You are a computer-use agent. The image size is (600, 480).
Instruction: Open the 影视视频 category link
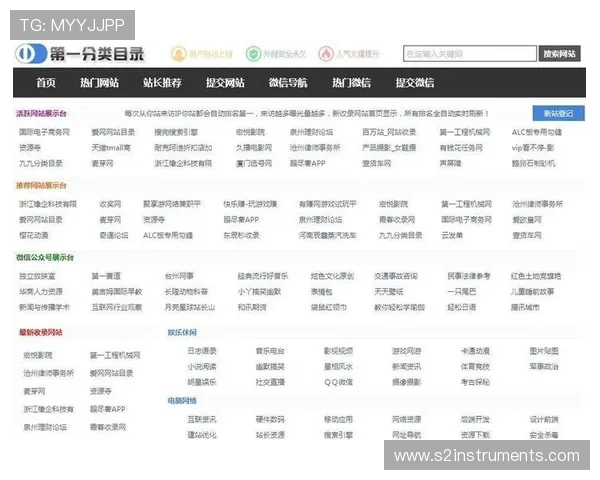tap(338, 351)
